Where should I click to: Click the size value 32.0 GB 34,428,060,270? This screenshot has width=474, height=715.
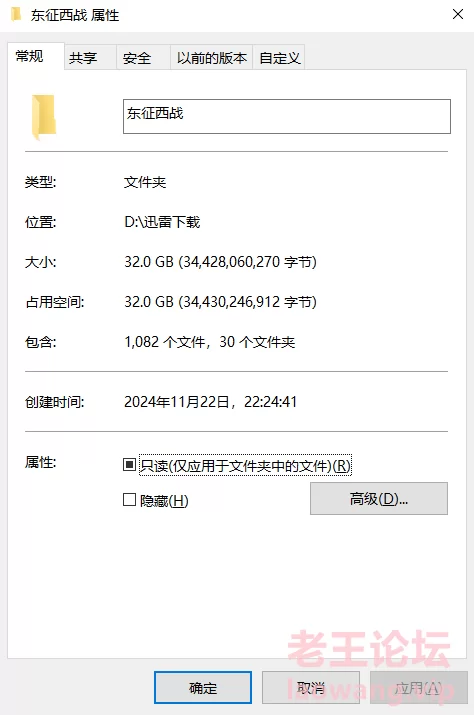220,262
